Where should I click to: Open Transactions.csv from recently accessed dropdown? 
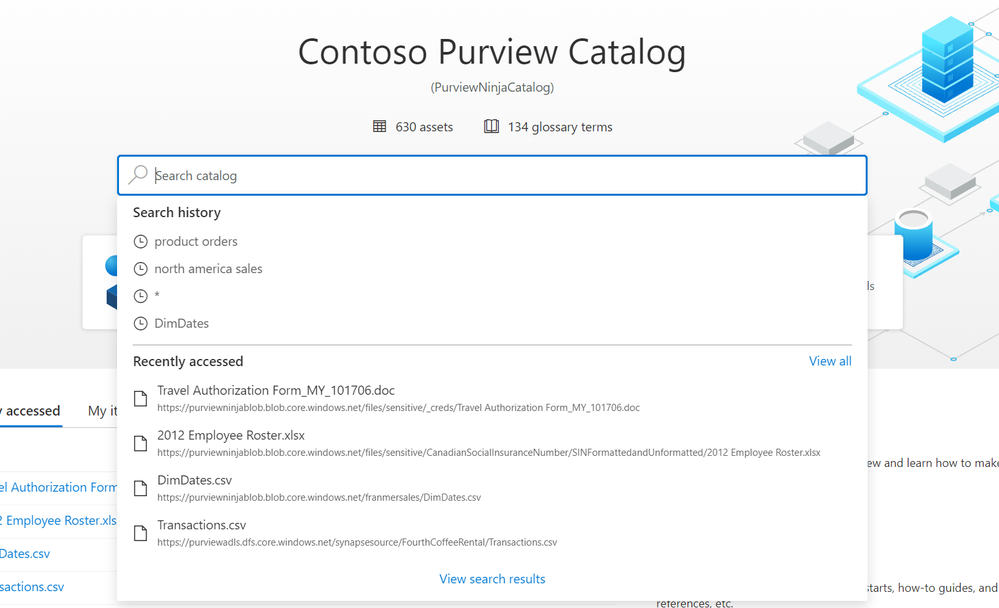tap(201, 525)
